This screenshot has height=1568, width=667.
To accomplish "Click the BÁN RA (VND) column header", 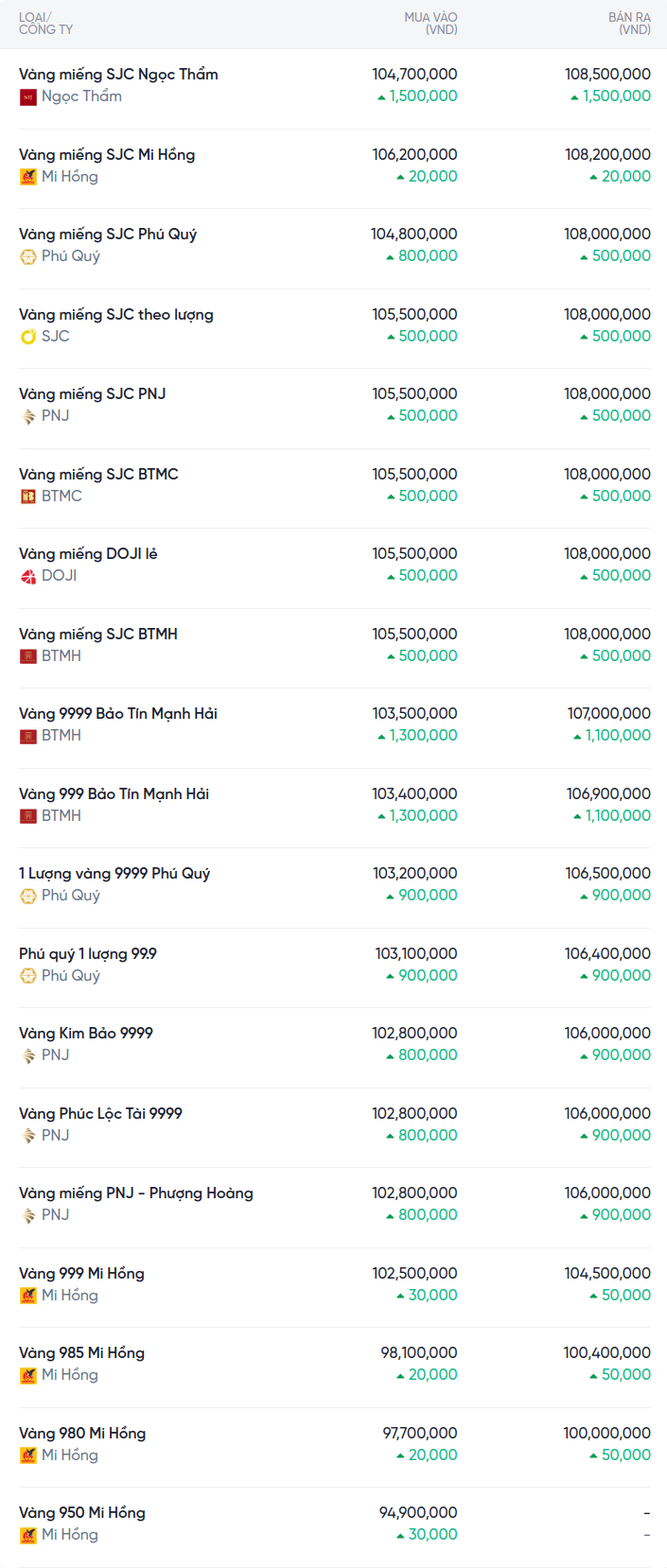I will [x=629, y=24].
